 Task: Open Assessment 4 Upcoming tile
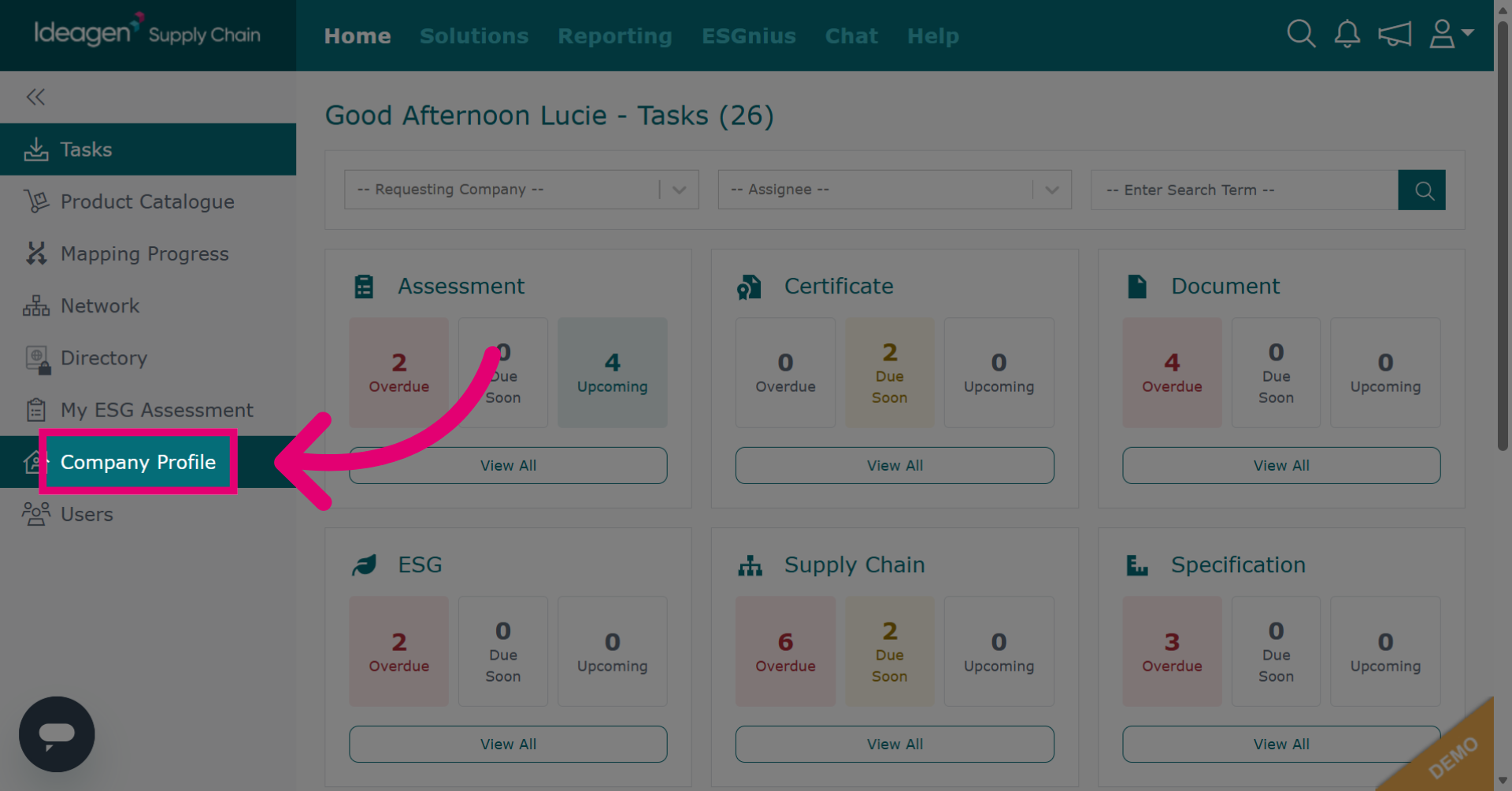pyautogui.click(x=612, y=372)
